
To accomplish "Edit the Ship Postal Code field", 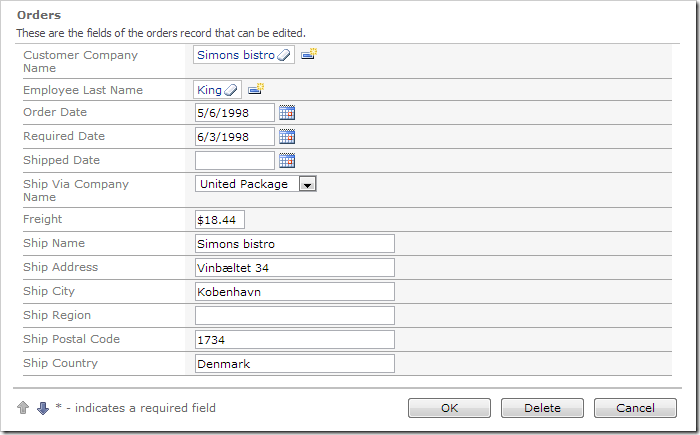I will [295, 340].
